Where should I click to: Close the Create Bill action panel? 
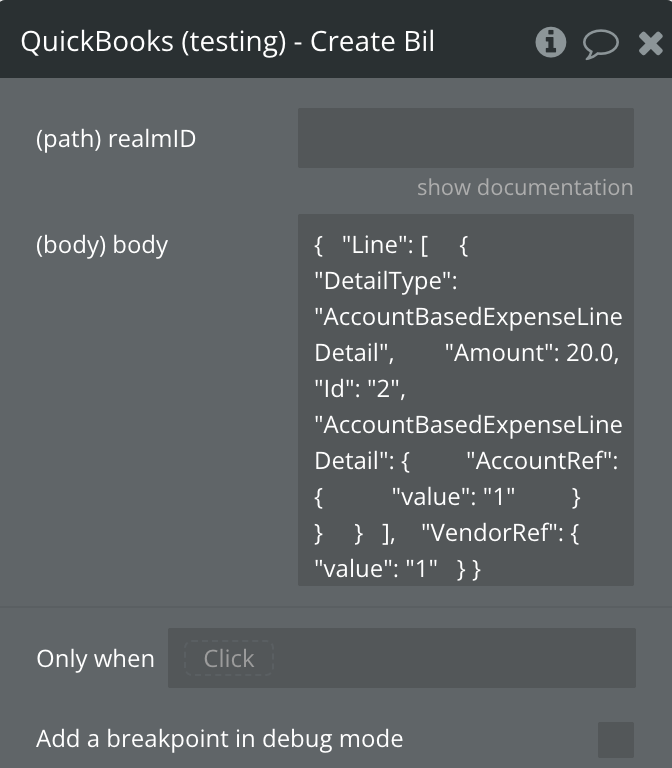pos(650,42)
